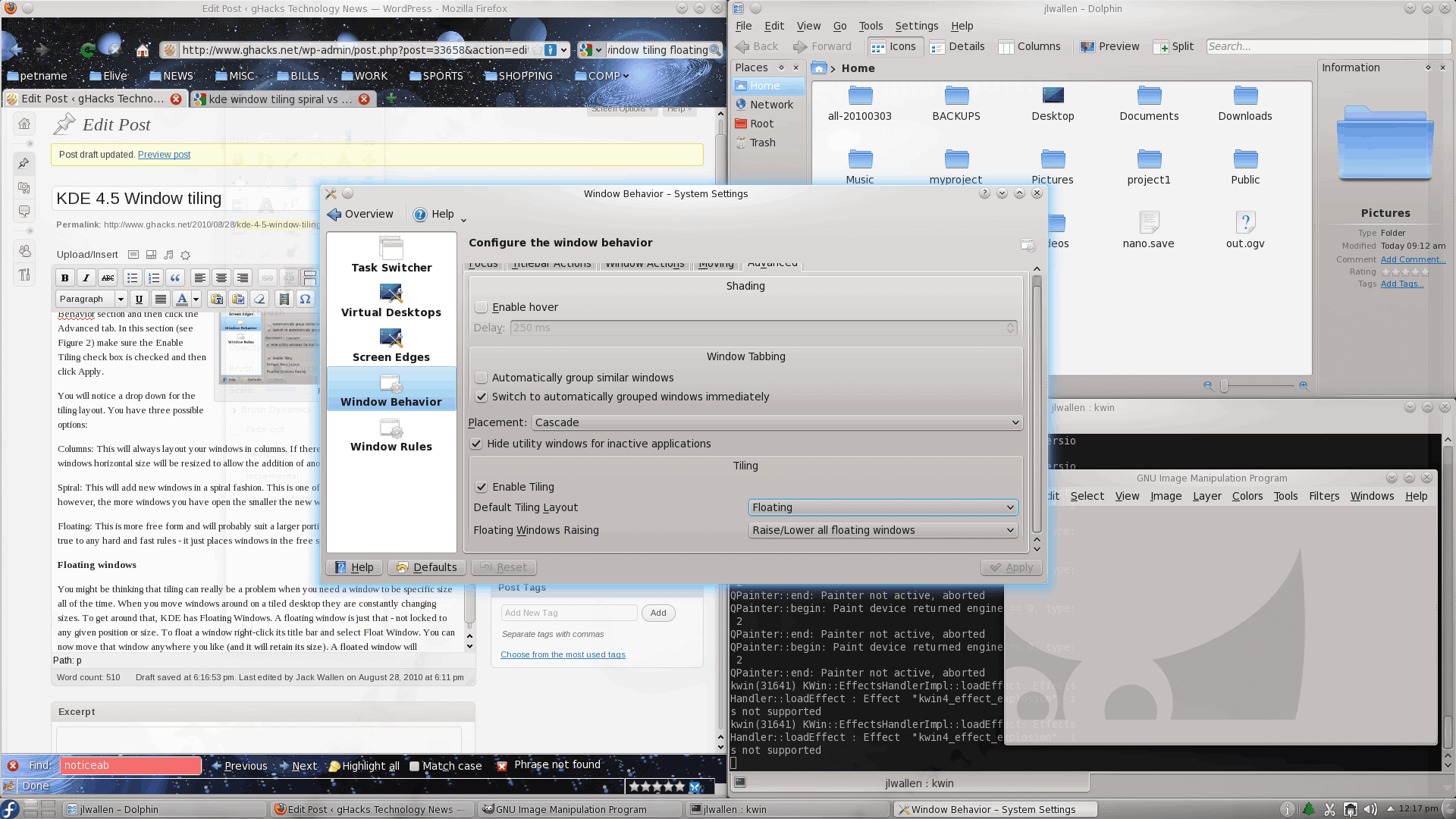Open the Documents folder in Dolphin
The width and height of the screenshot is (1456, 819).
point(1149,103)
